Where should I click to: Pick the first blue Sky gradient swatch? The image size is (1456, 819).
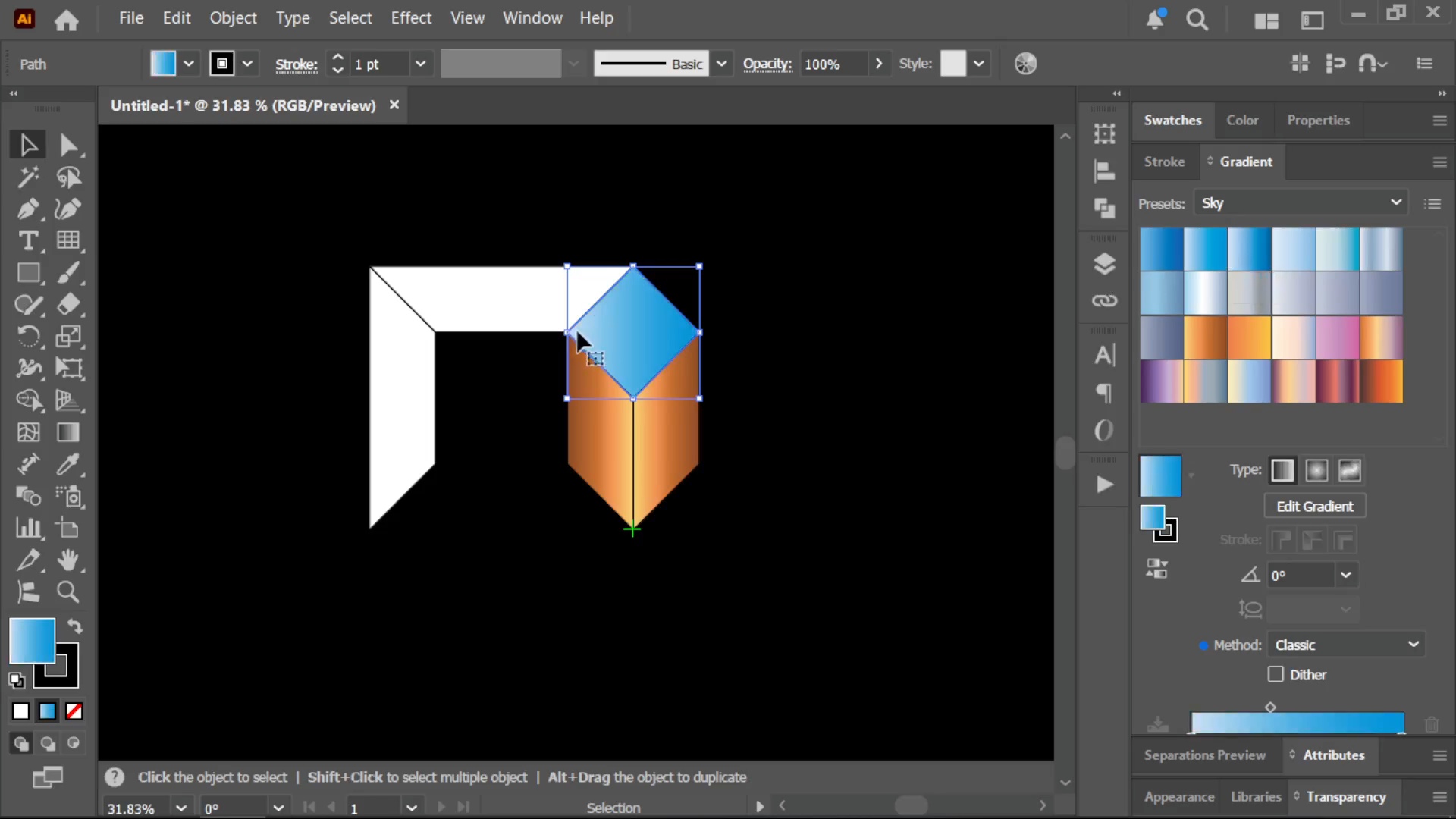(1161, 249)
